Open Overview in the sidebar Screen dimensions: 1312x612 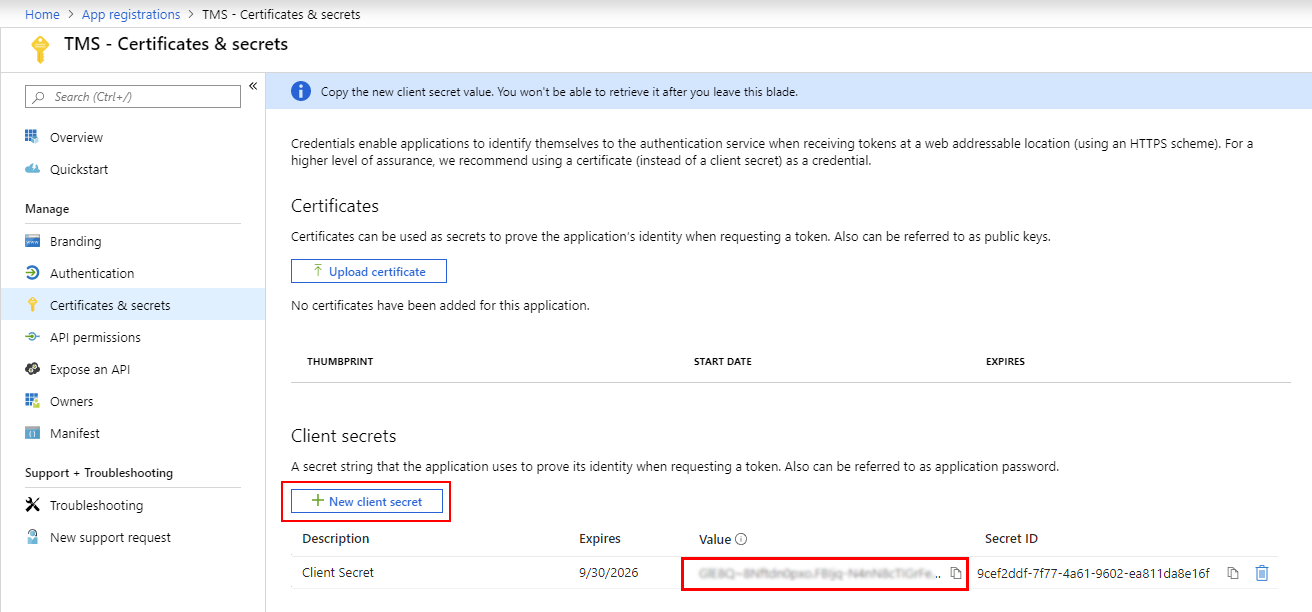76,138
